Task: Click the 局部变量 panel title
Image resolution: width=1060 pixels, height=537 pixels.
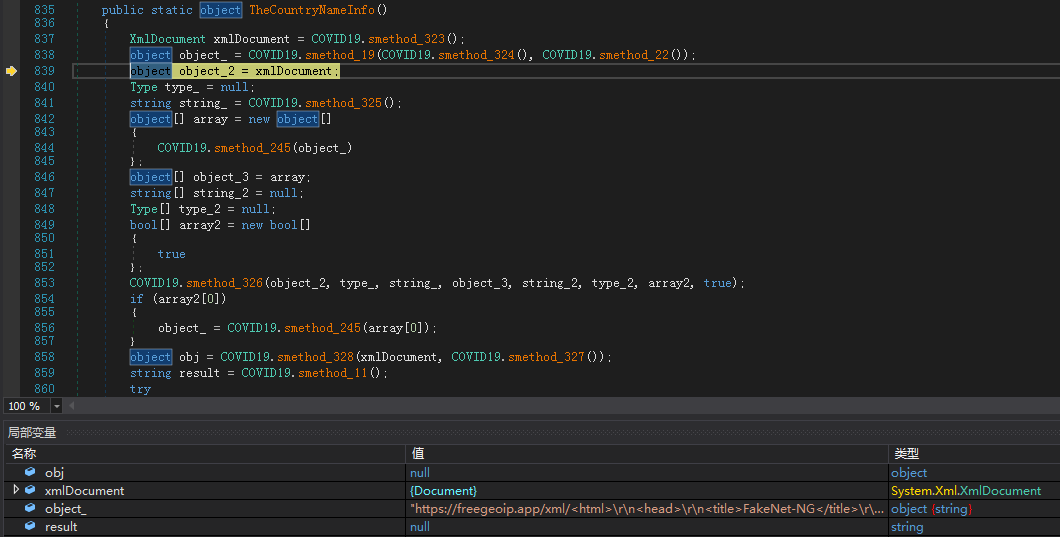Action: click(32, 432)
